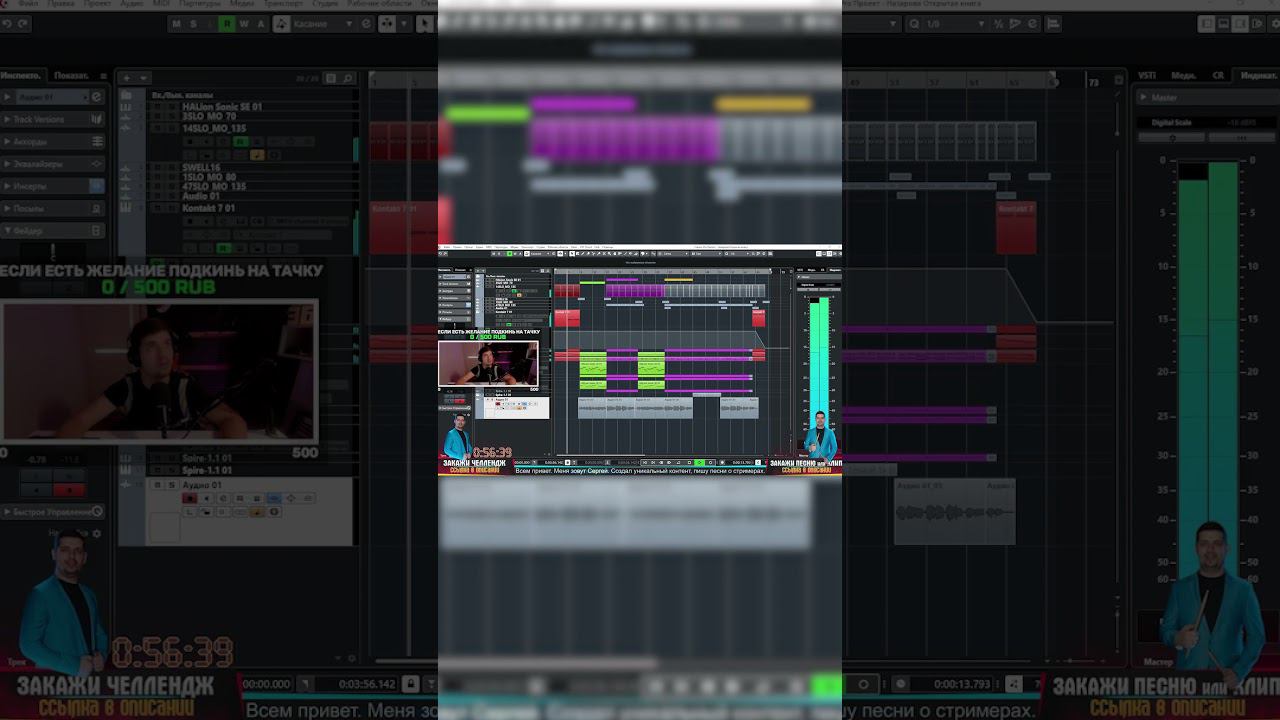
Task: Click the undo arrow in background toolbar
Action: point(7,24)
